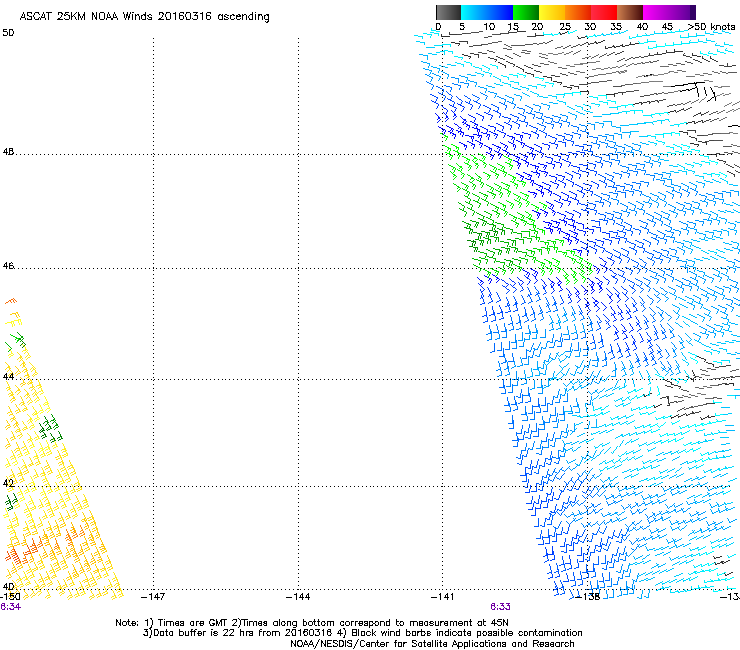Click the longitude label '-141'
740x650 pixels.
(442, 597)
